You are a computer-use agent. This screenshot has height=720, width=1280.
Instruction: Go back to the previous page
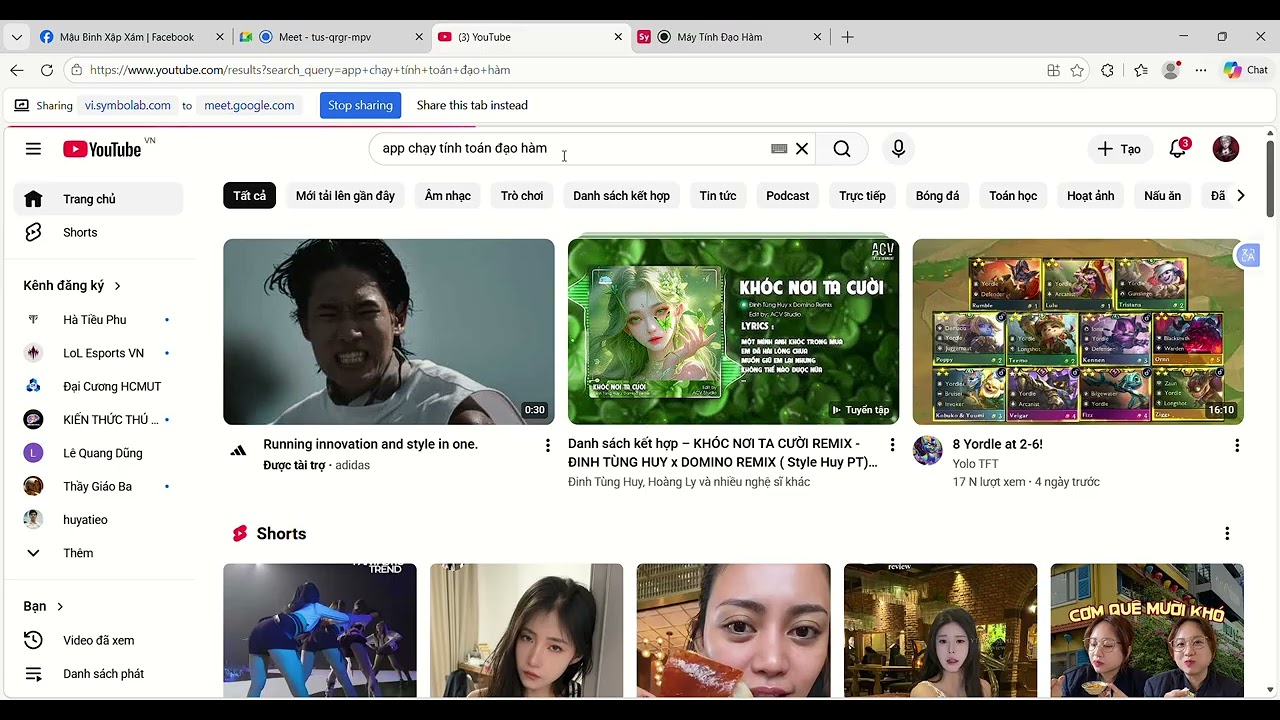pos(17,70)
